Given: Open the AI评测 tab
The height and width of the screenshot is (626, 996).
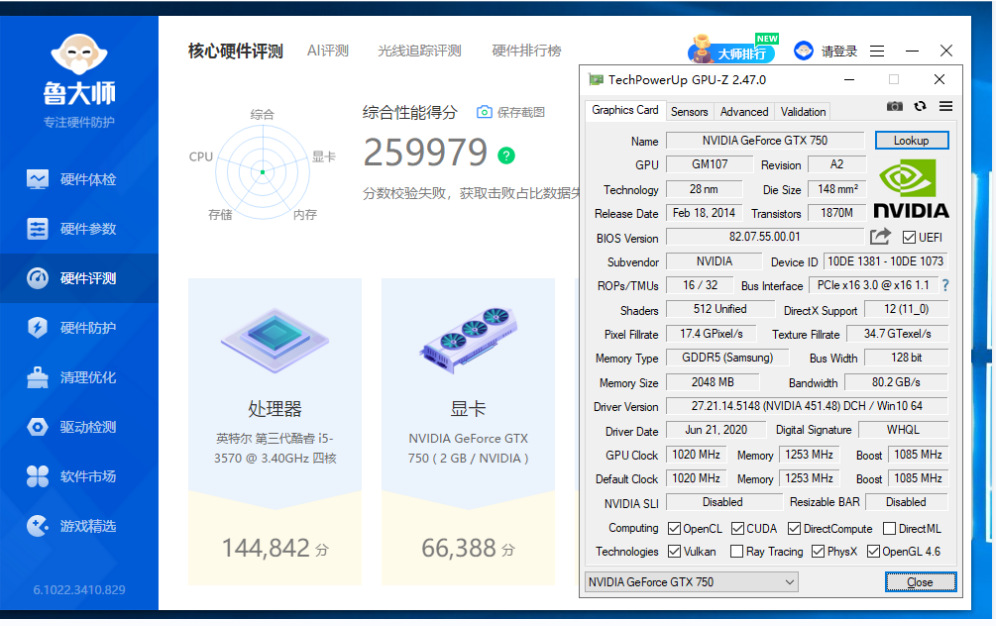Looking at the screenshot, I should [x=328, y=51].
